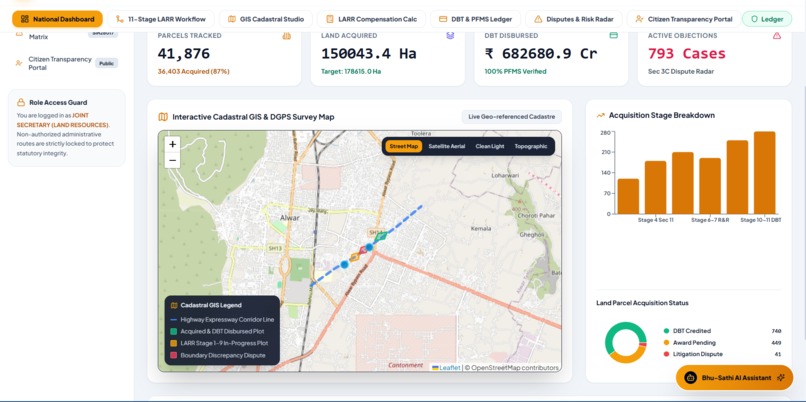The width and height of the screenshot is (806, 402).
Task: Go to LARR Compensation Calc tab
Action: coord(371,19)
